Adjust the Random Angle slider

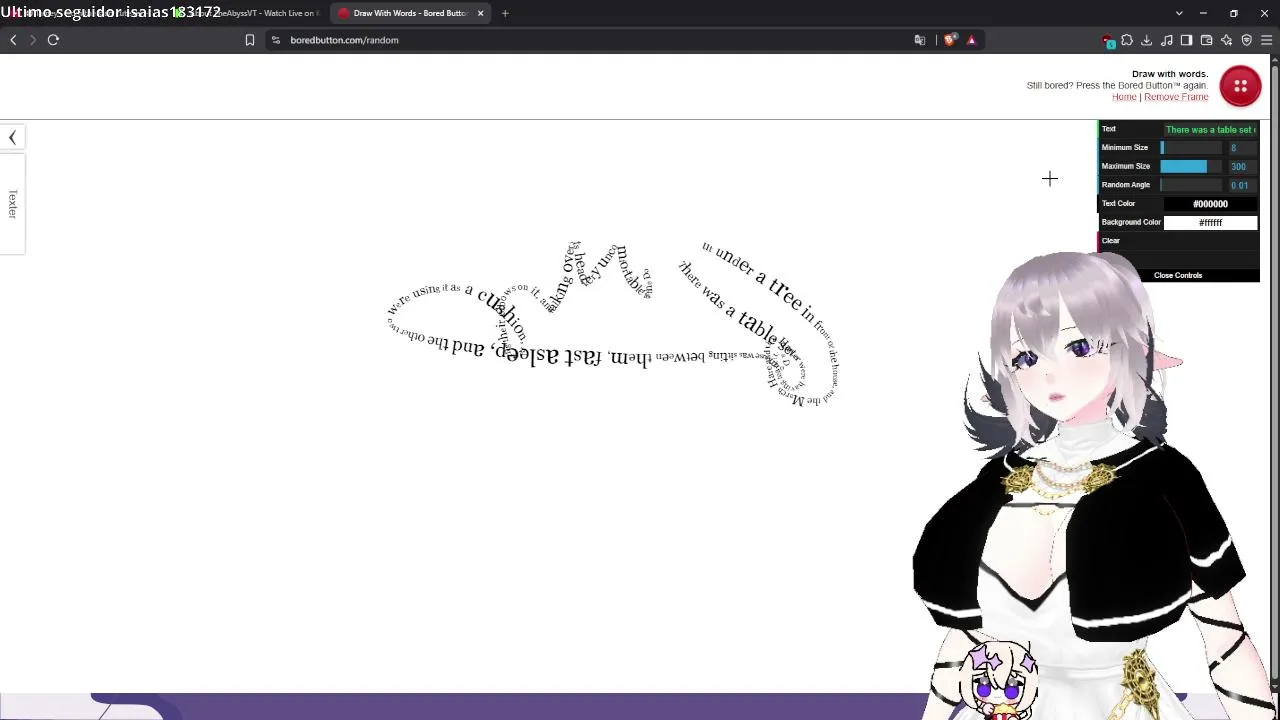pyautogui.click(x=1190, y=185)
